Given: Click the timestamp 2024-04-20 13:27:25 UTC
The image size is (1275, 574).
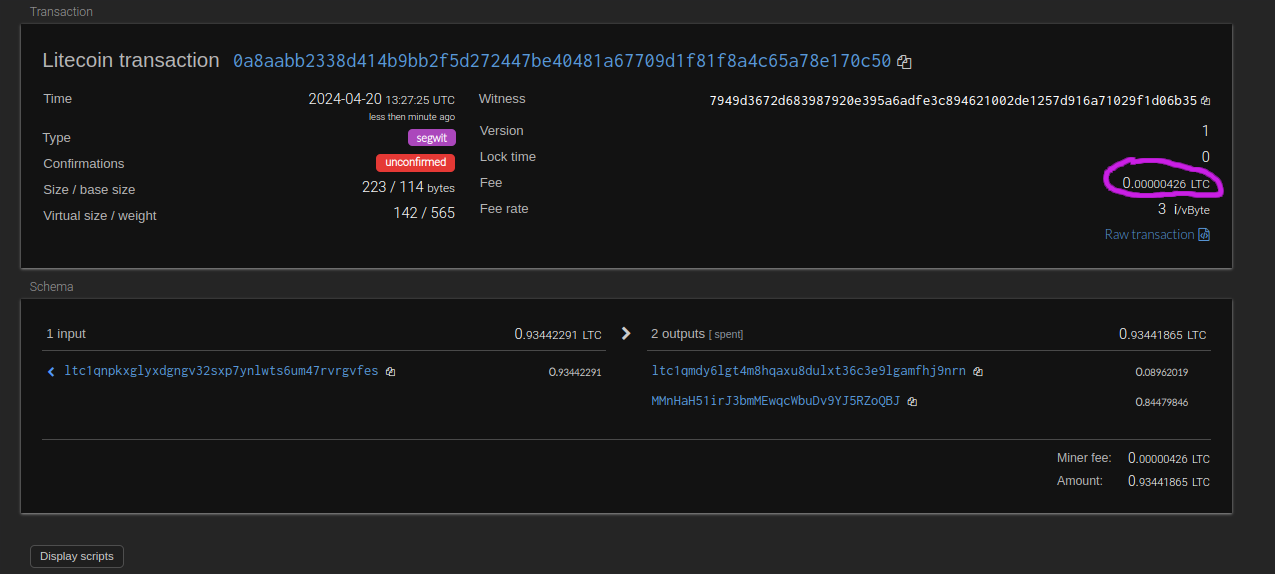Looking at the screenshot, I should 381,99.
